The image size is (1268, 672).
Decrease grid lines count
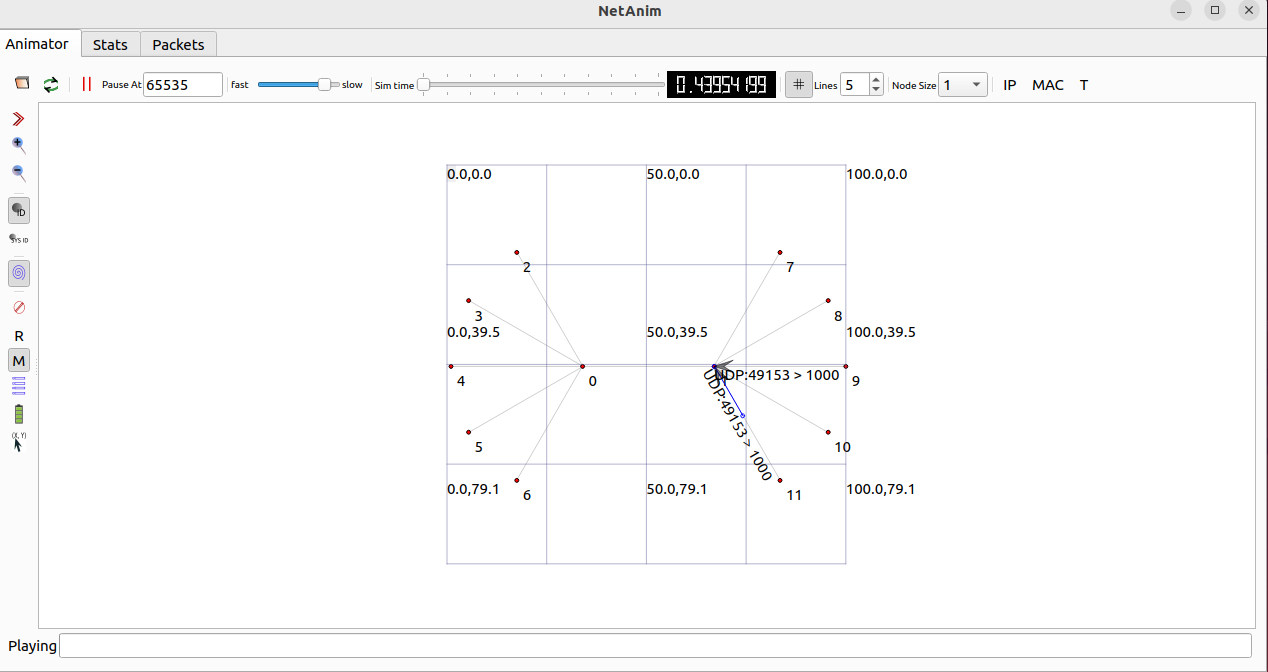876,90
